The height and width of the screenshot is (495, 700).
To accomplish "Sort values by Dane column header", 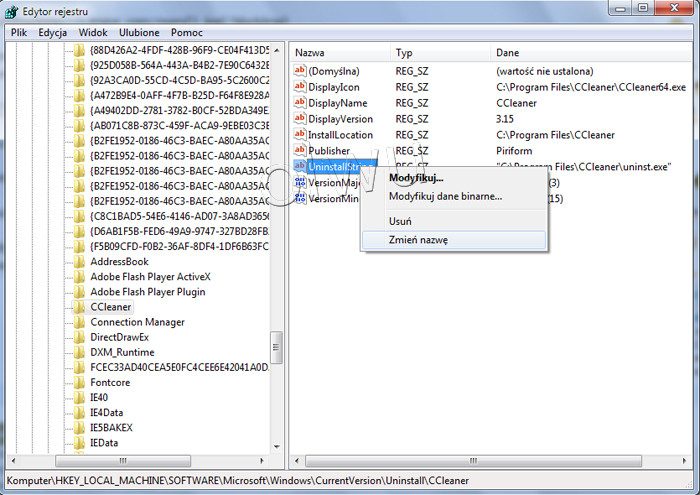I will click(x=592, y=53).
